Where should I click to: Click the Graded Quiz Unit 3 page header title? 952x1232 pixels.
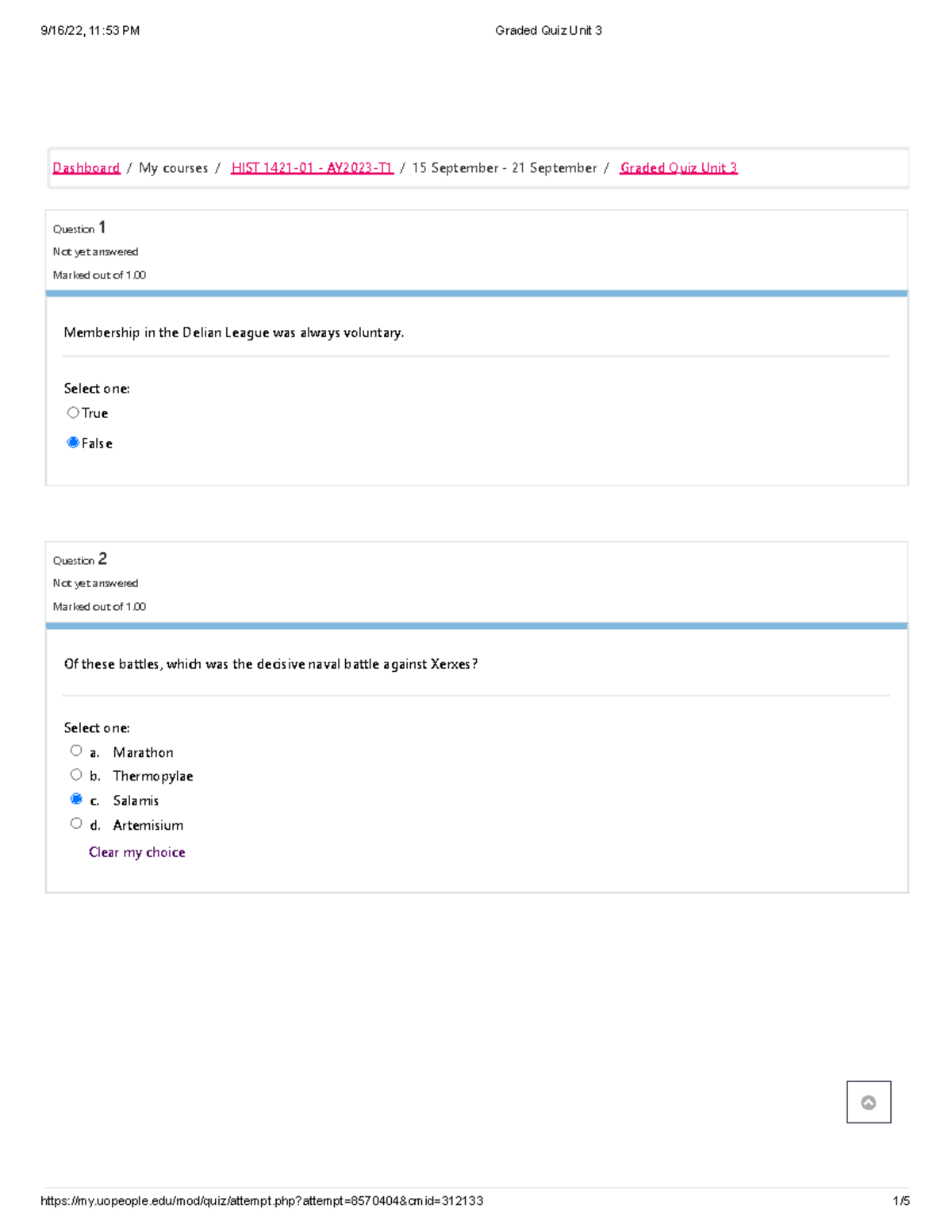click(x=548, y=31)
